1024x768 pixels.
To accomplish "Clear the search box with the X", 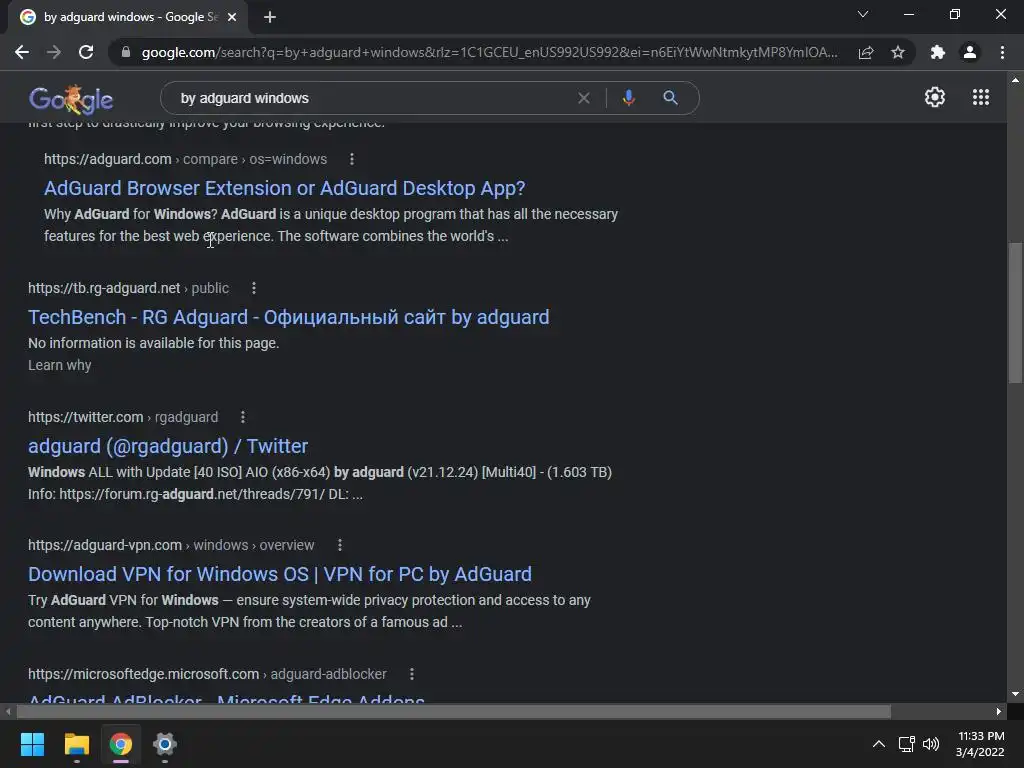I will (584, 98).
